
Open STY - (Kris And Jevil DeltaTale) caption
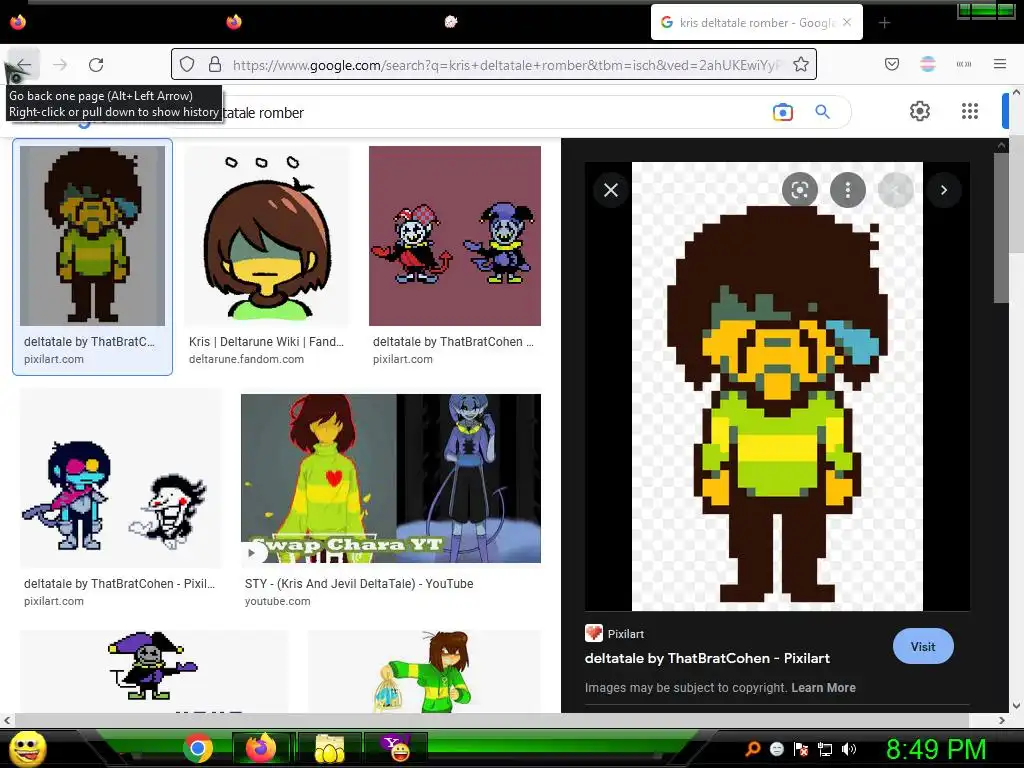click(359, 584)
